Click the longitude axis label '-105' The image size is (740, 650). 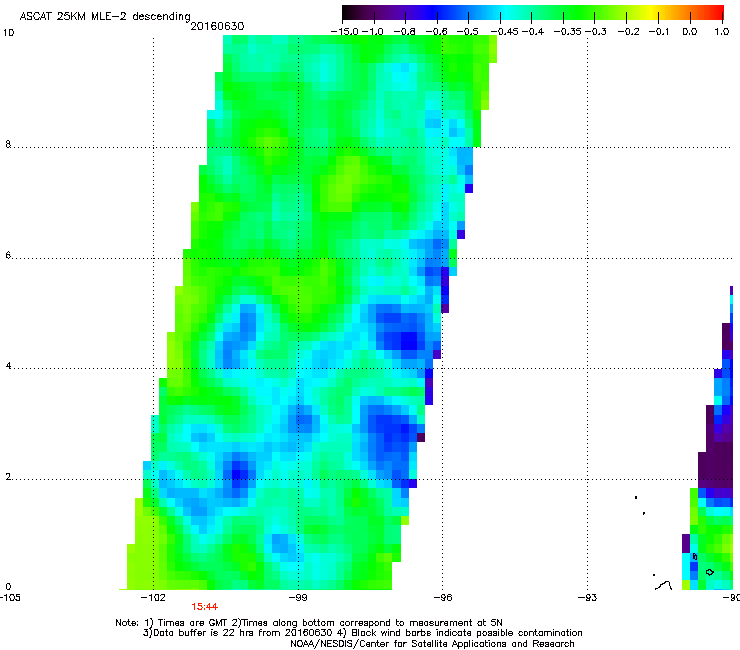[10, 598]
